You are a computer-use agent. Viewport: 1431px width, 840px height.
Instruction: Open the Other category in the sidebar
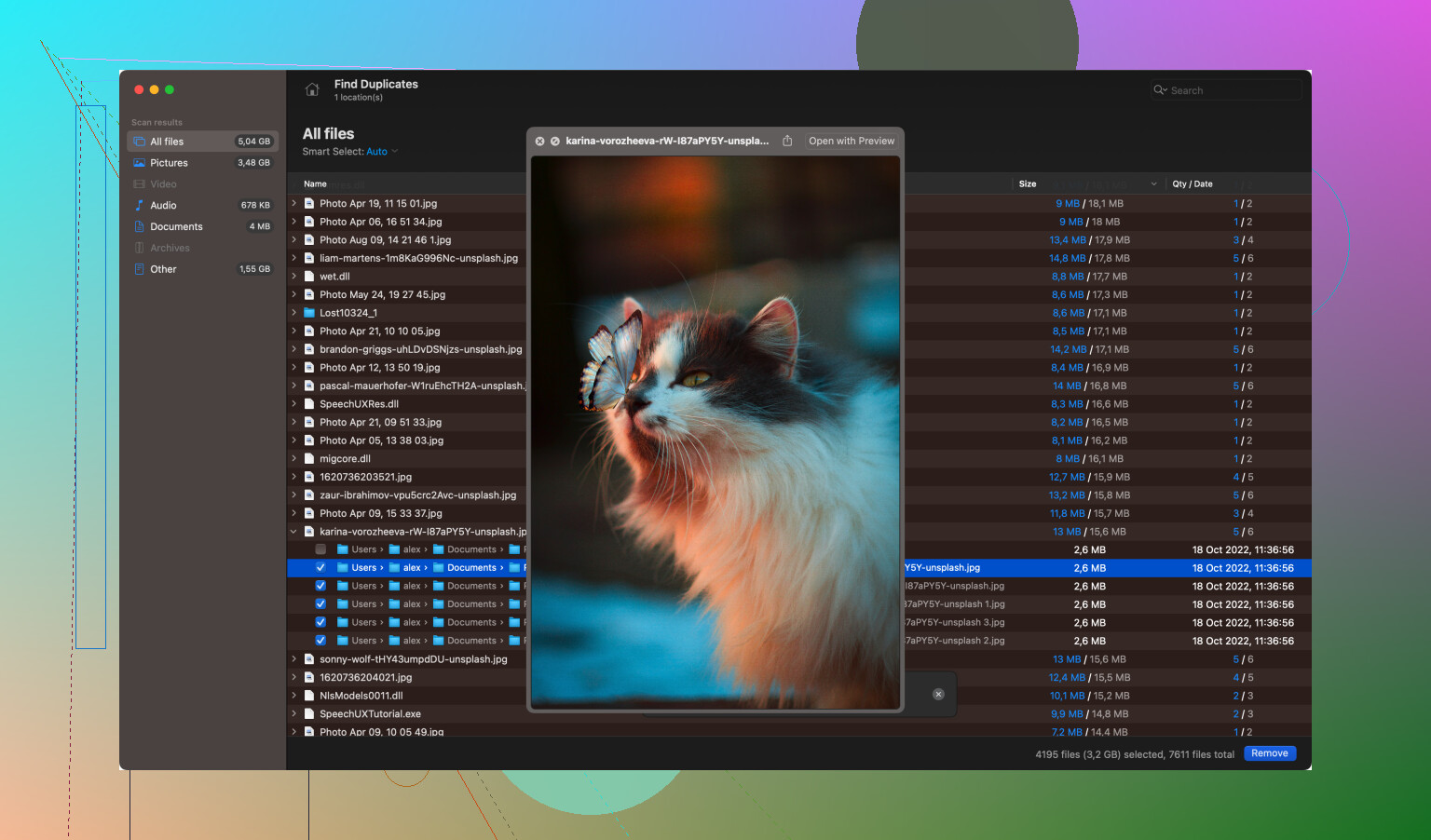(203, 269)
